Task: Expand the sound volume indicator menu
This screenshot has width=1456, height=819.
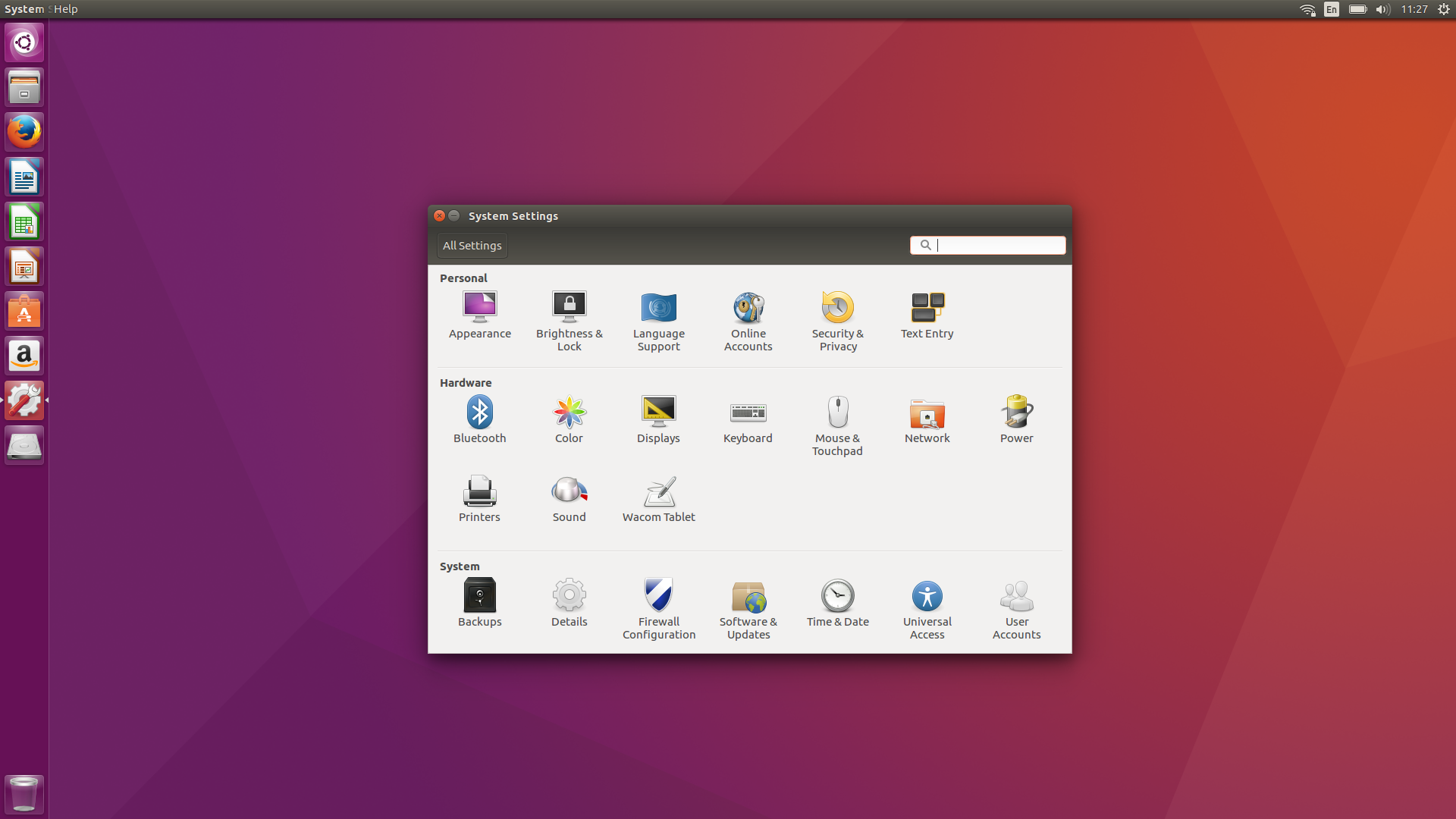Action: coord(1382,9)
